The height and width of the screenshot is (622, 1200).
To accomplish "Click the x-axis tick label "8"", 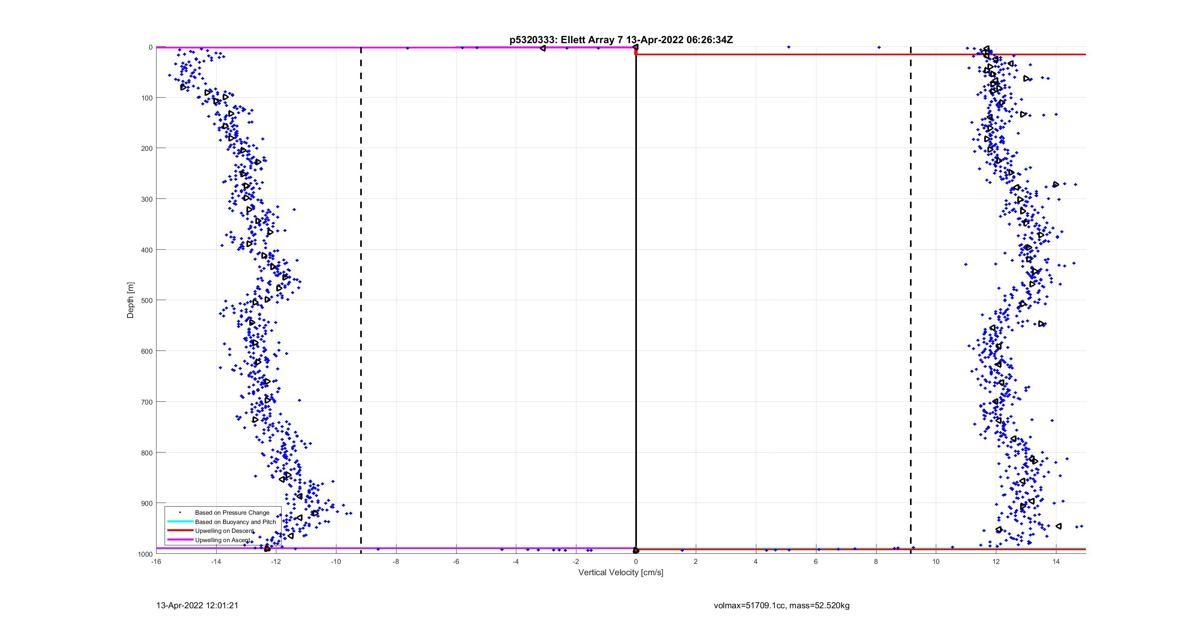I will coord(876,561).
